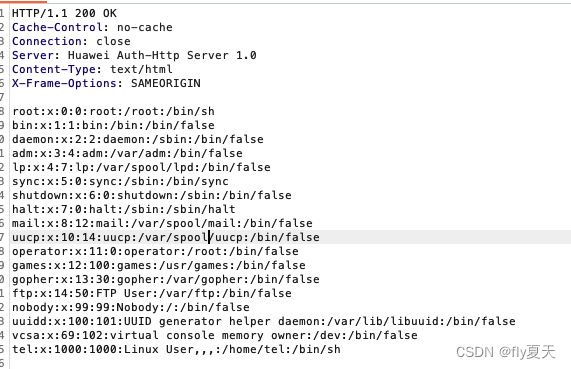Click the Connection header line
This screenshot has height=369, width=571.
point(71,41)
